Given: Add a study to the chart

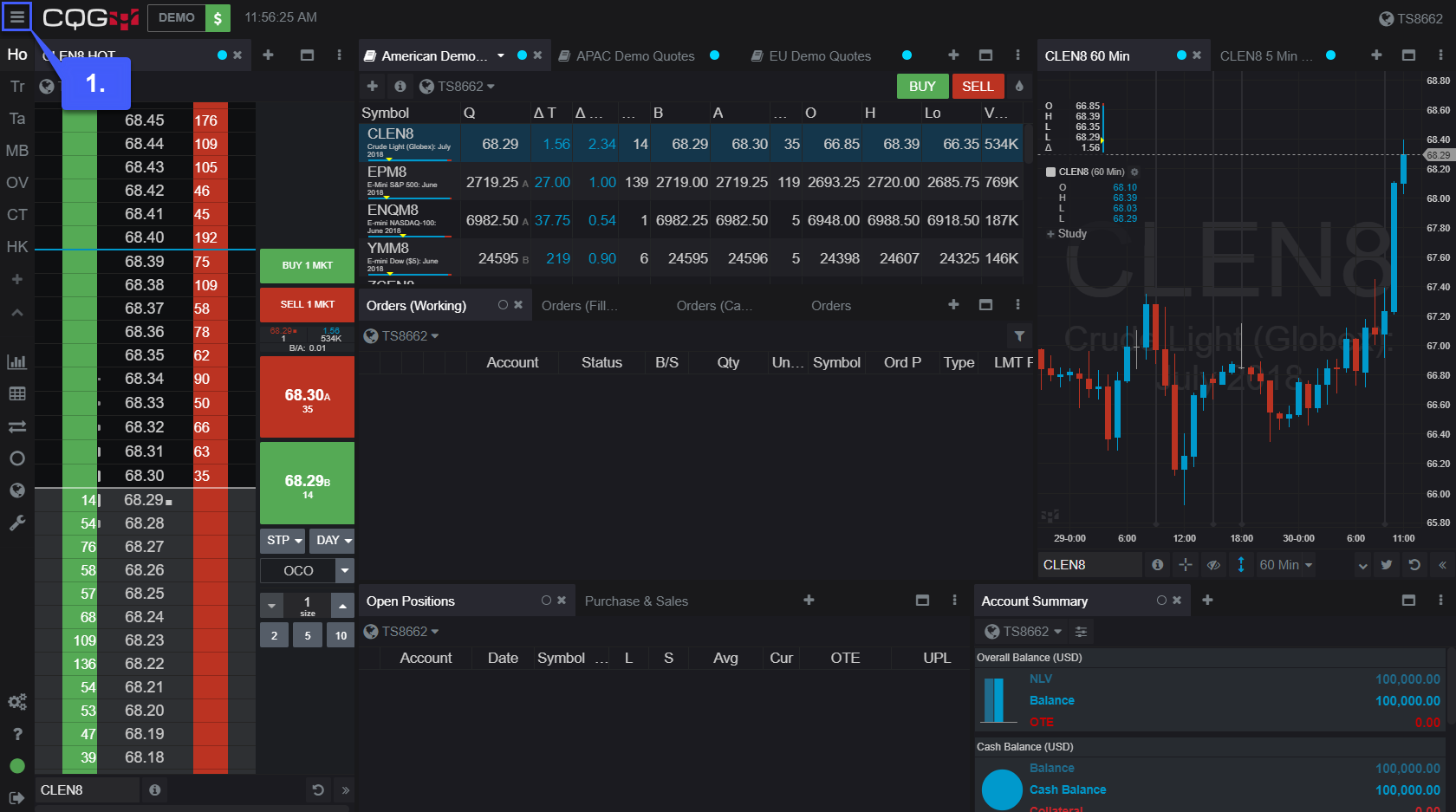Looking at the screenshot, I should pos(1067,234).
